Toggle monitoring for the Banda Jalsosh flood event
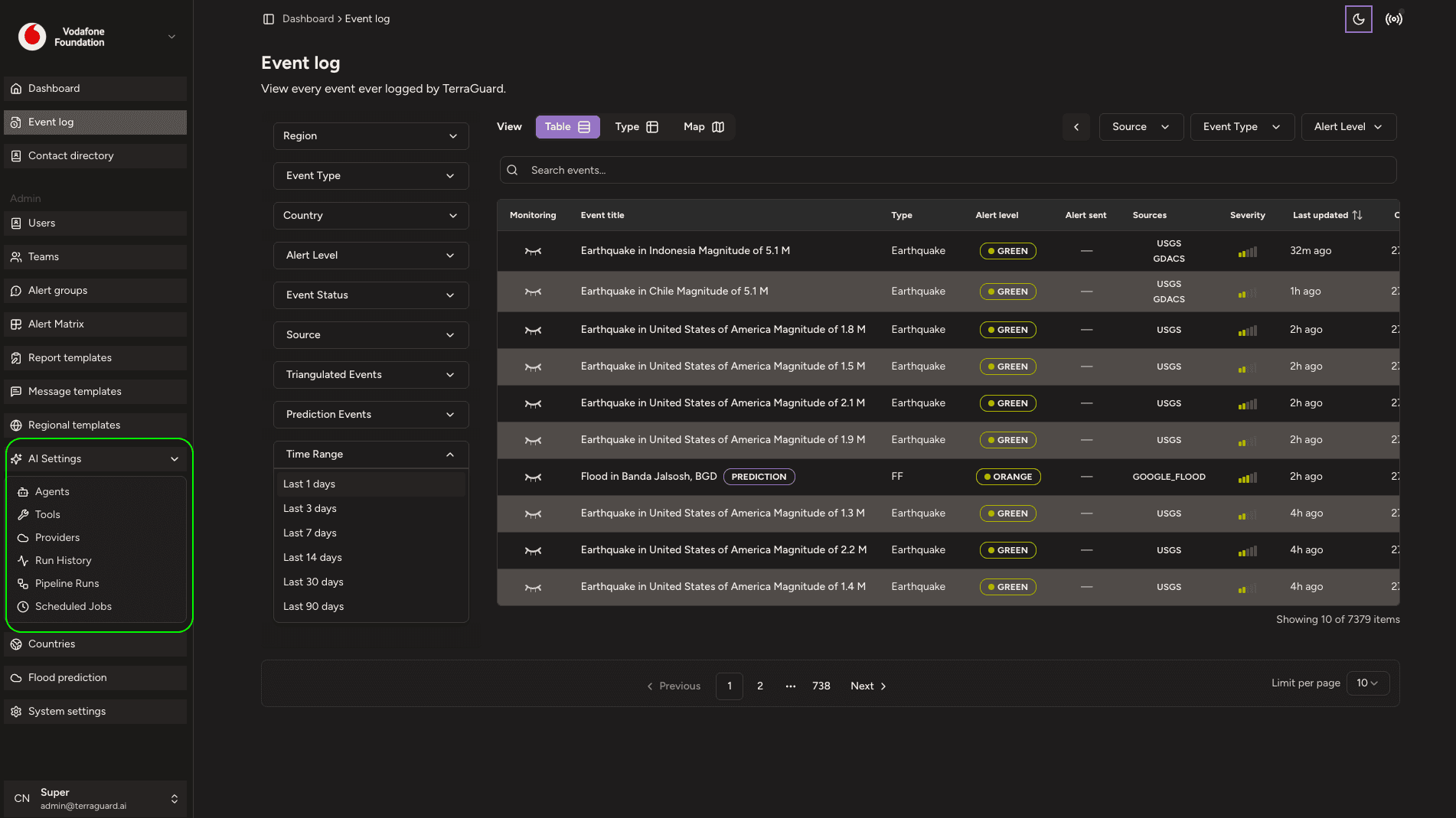Screen dimensions: 1456x818 [x=534, y=477]
